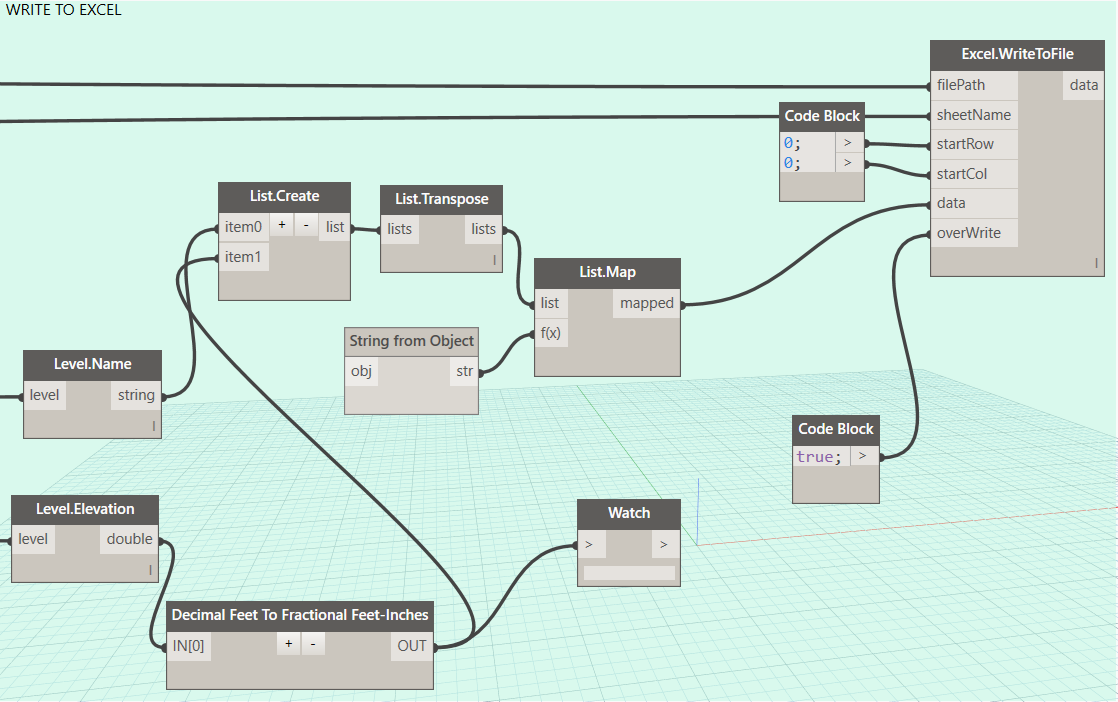Click the Watch node's output port

coord(665,544)
